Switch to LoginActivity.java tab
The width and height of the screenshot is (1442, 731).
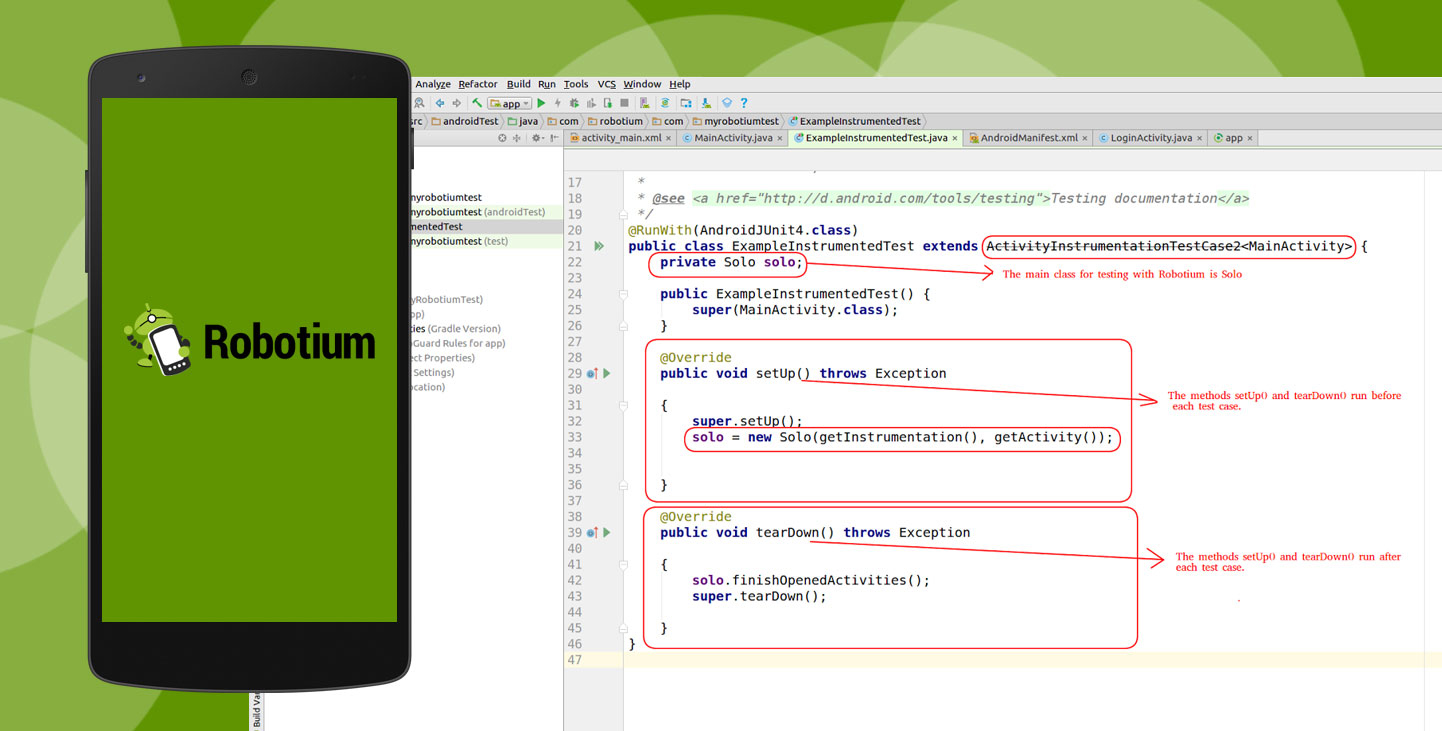coord(1151,138)
